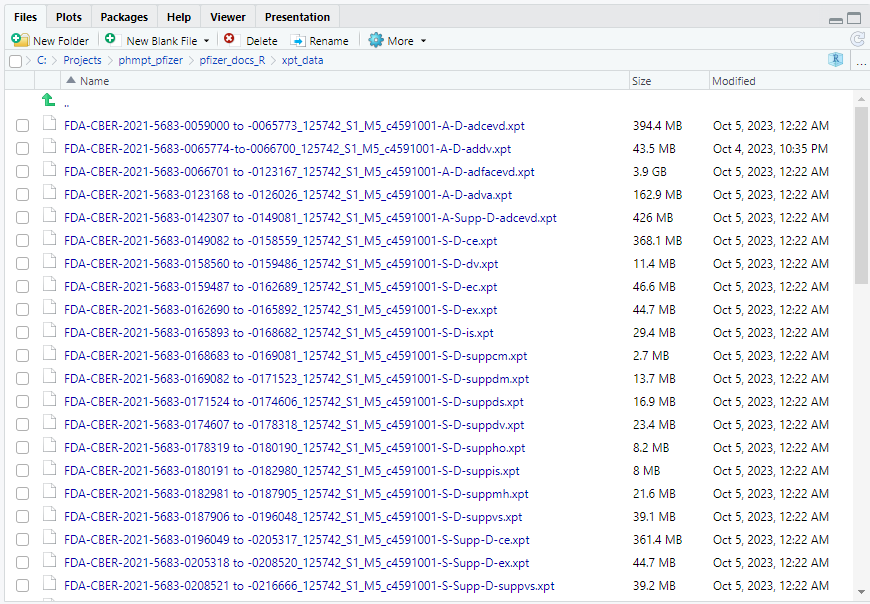Click the ellipsis browse folder button
The height and width of the screenshot is (604, 870).
tap(861, 61)
